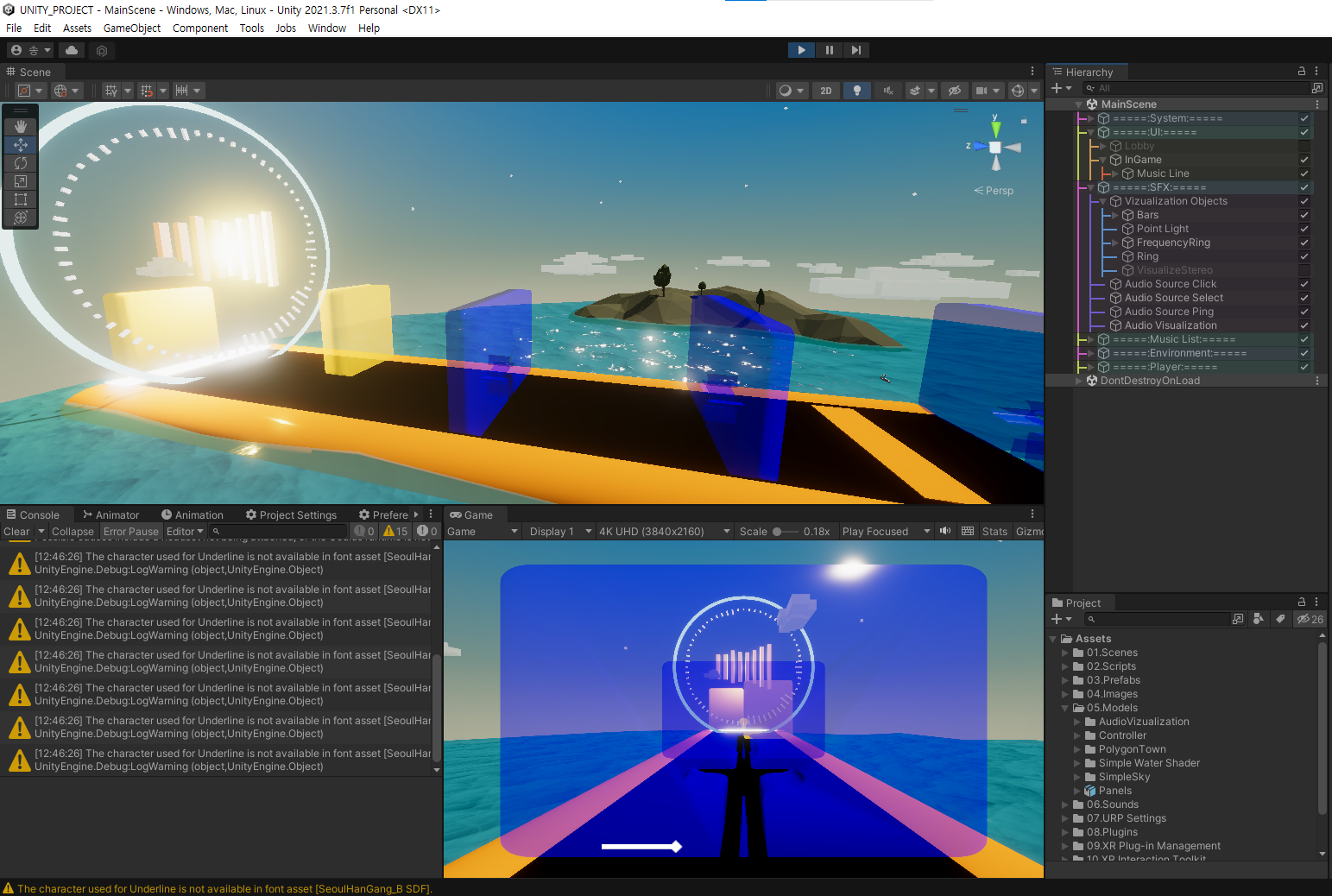Open the Console Editor dropdown
The height and width of the screenshot is (896, 1332).
click(x=185, y=532)
